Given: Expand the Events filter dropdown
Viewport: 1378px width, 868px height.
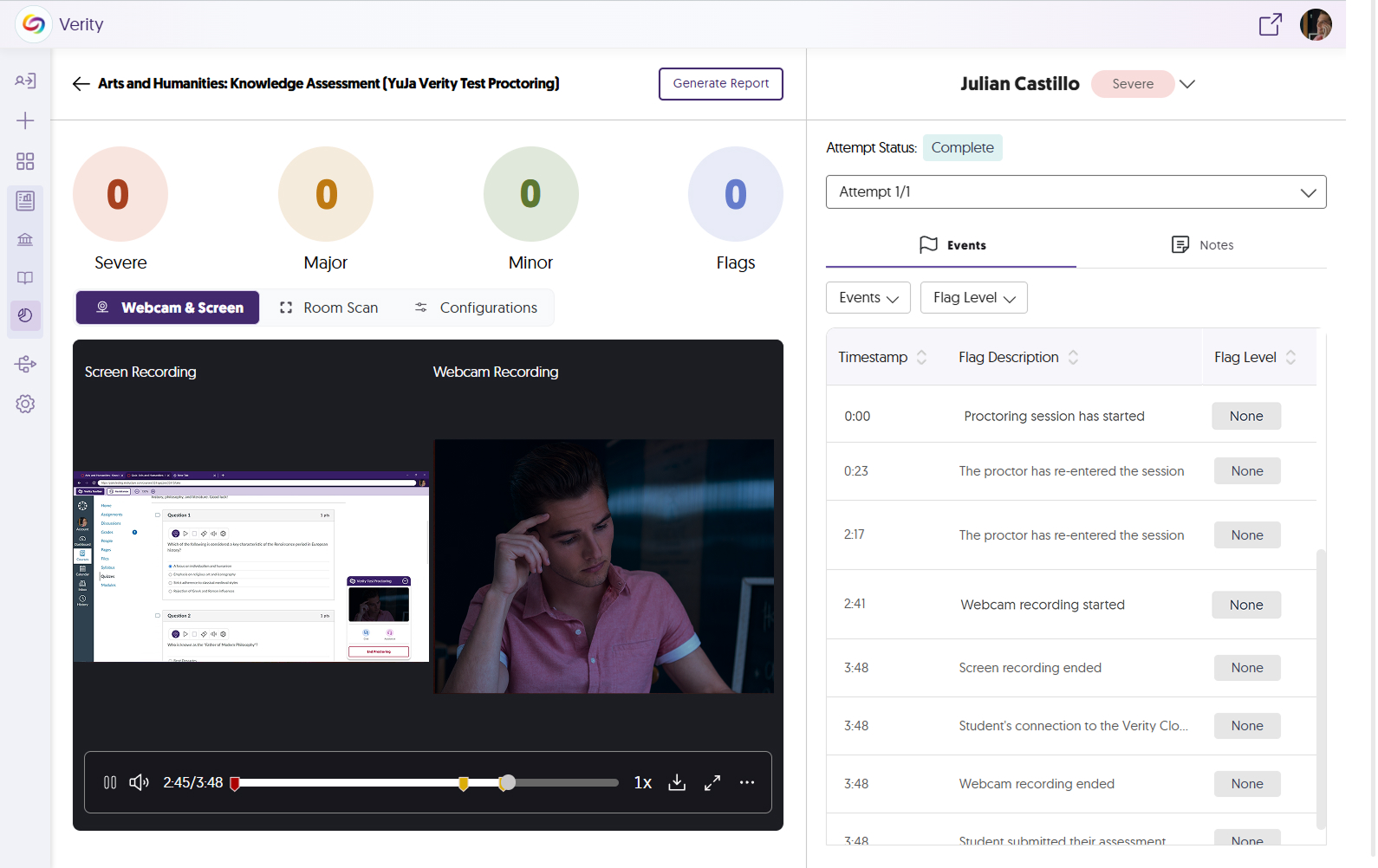Looking at the screenshot, I should click(x=868, y=298).
